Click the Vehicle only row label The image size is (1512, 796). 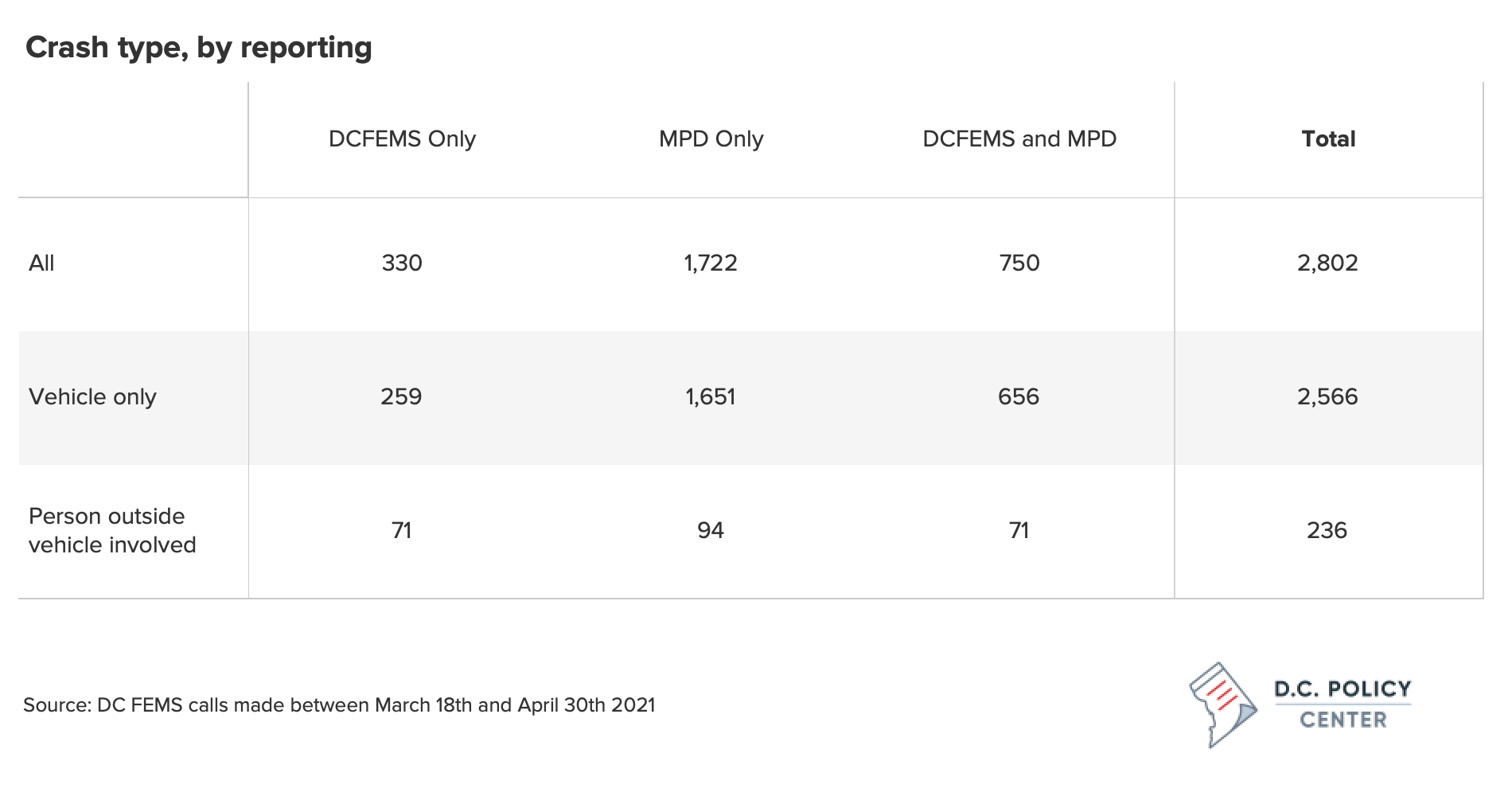click(x=92, y=396)
